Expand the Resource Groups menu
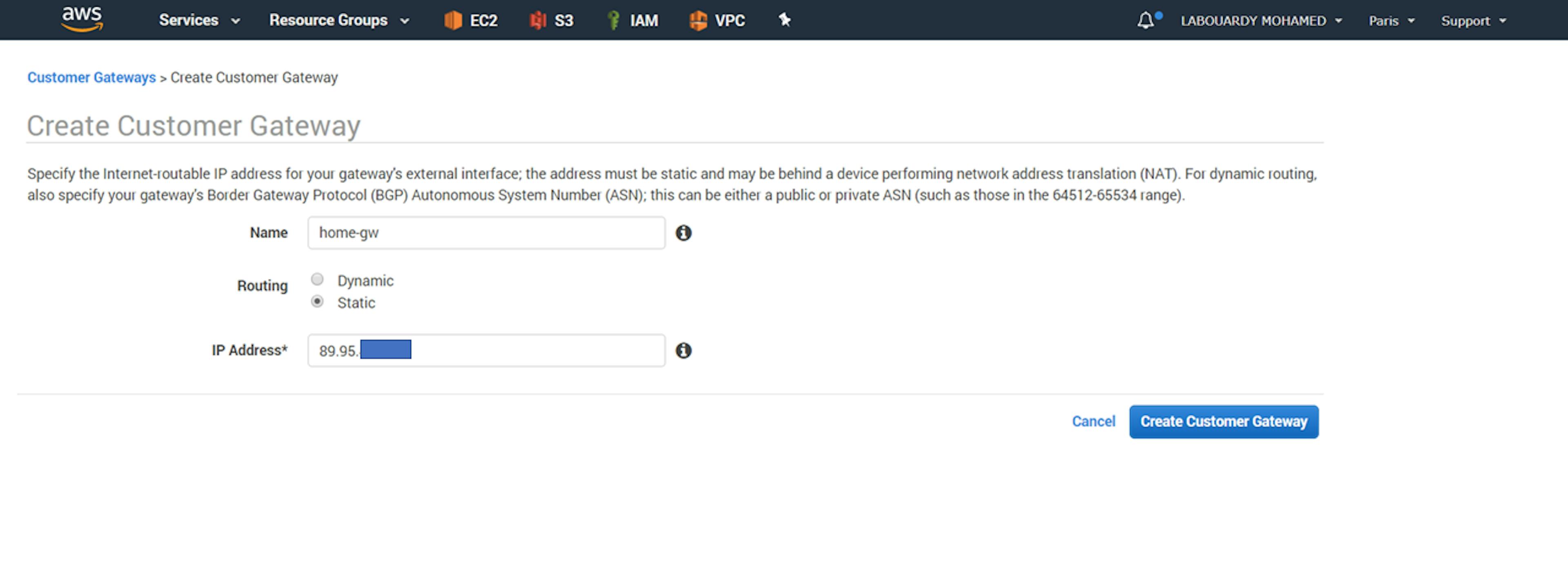The height and width of the screenshot is (576, 1568). tap(339, 20)
